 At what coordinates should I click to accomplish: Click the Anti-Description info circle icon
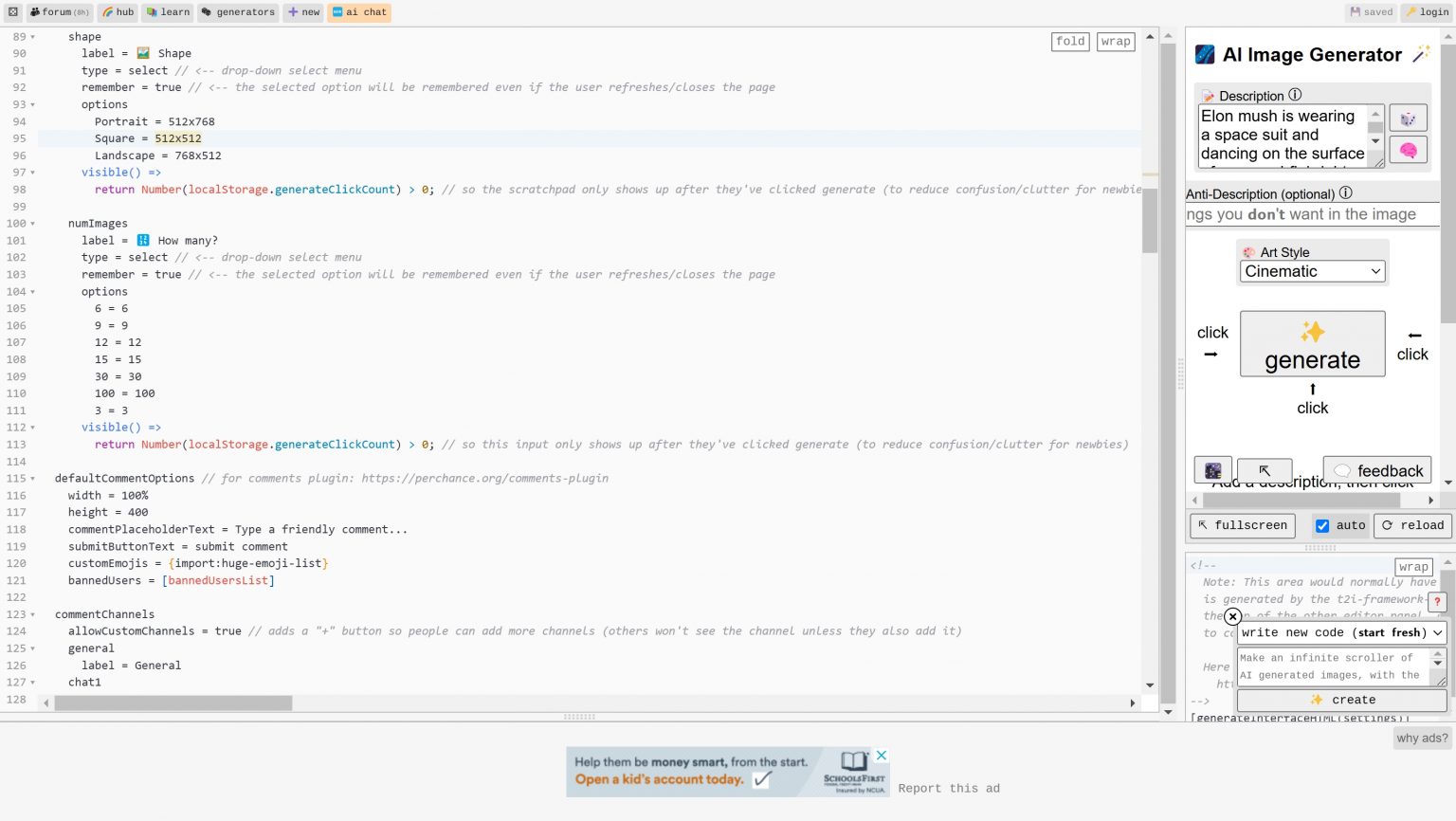click(1345, 192)
